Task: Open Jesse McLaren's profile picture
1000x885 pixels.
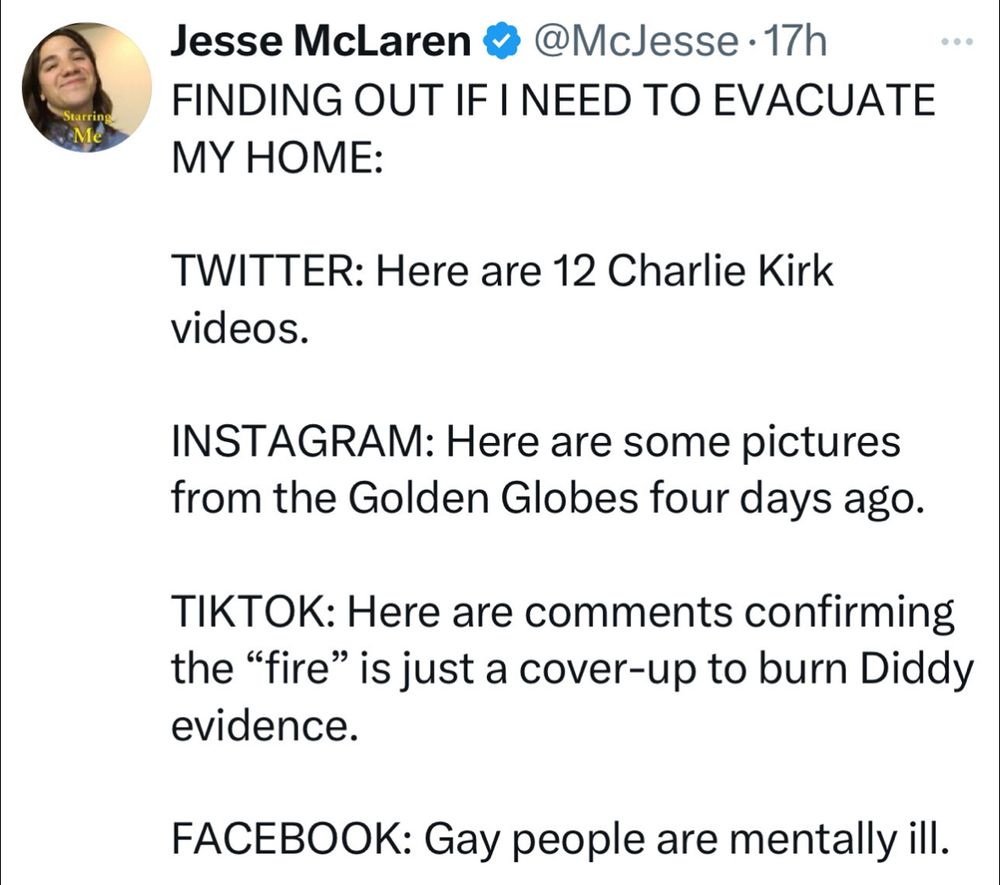Action: coord(87,87)
